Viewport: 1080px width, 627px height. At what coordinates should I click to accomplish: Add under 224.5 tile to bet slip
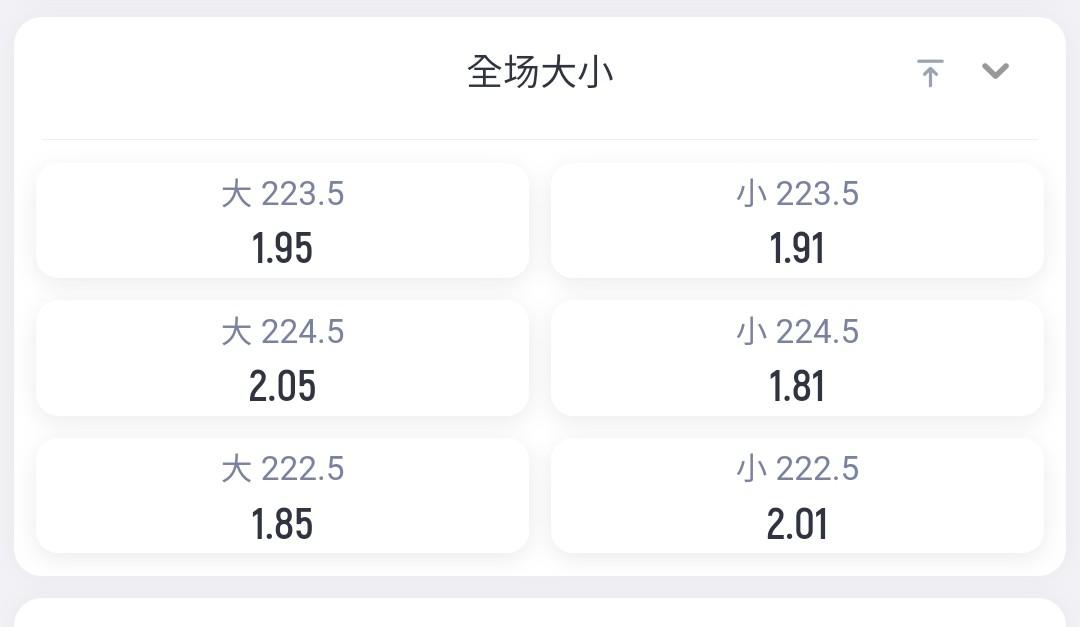(x=797, y=358)
